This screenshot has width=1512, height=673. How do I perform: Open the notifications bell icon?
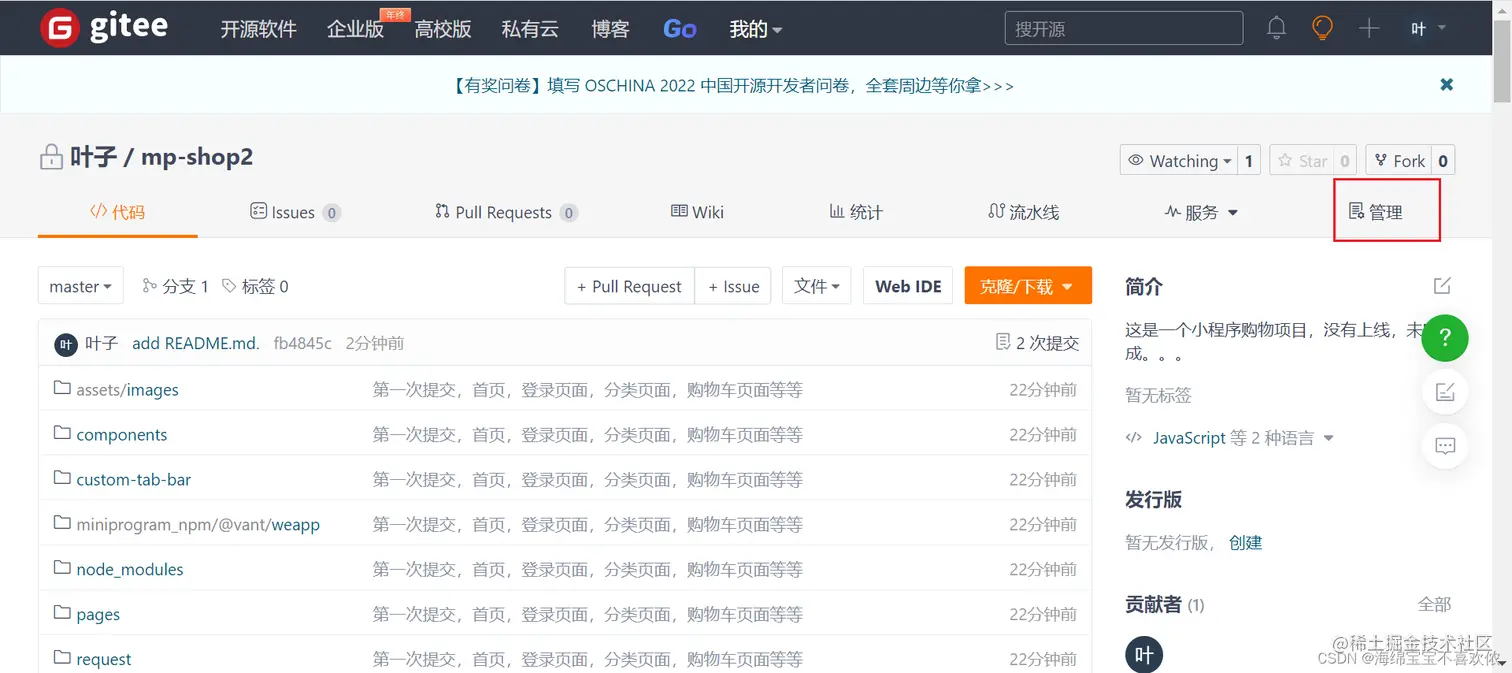[1276, 28]
